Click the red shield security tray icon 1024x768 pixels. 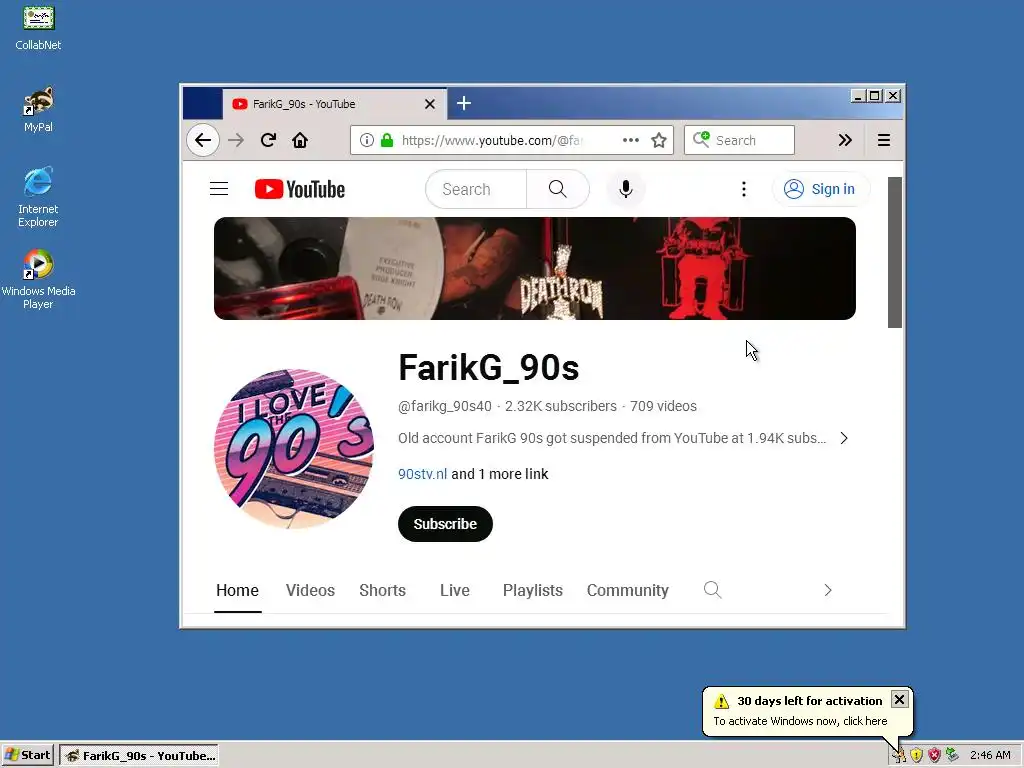pos(934,755)
